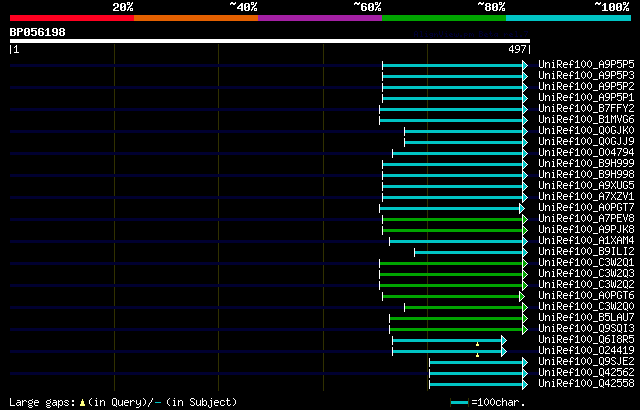Open the UniRef100_C3W2Q2 entry
This screenshot has height=410, width=640.
click(586, 285)
